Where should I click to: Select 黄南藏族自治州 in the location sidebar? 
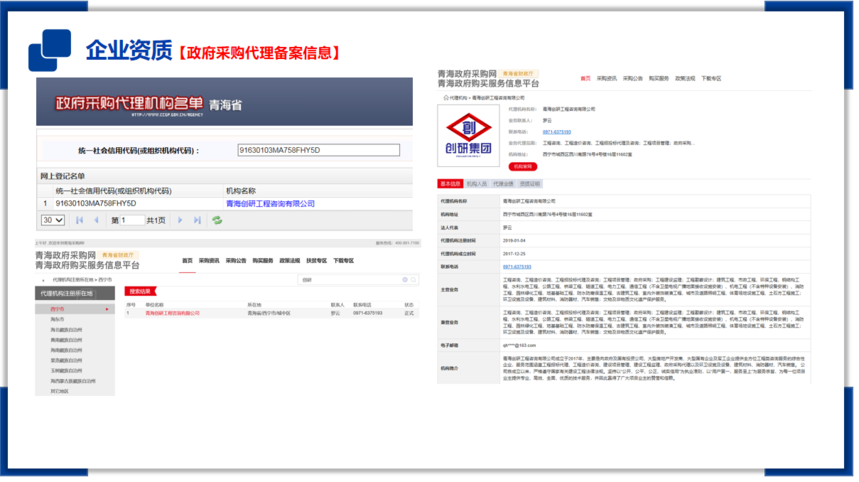(x=66, y=340)
